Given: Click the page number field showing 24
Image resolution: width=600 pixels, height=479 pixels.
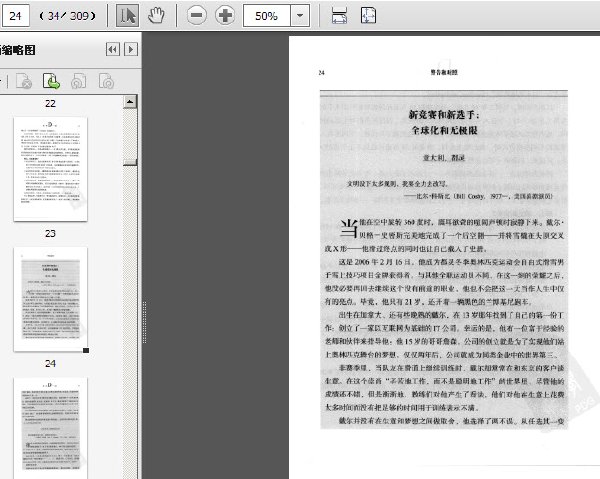Looking at the screenshot, I should tap(16, 16).
